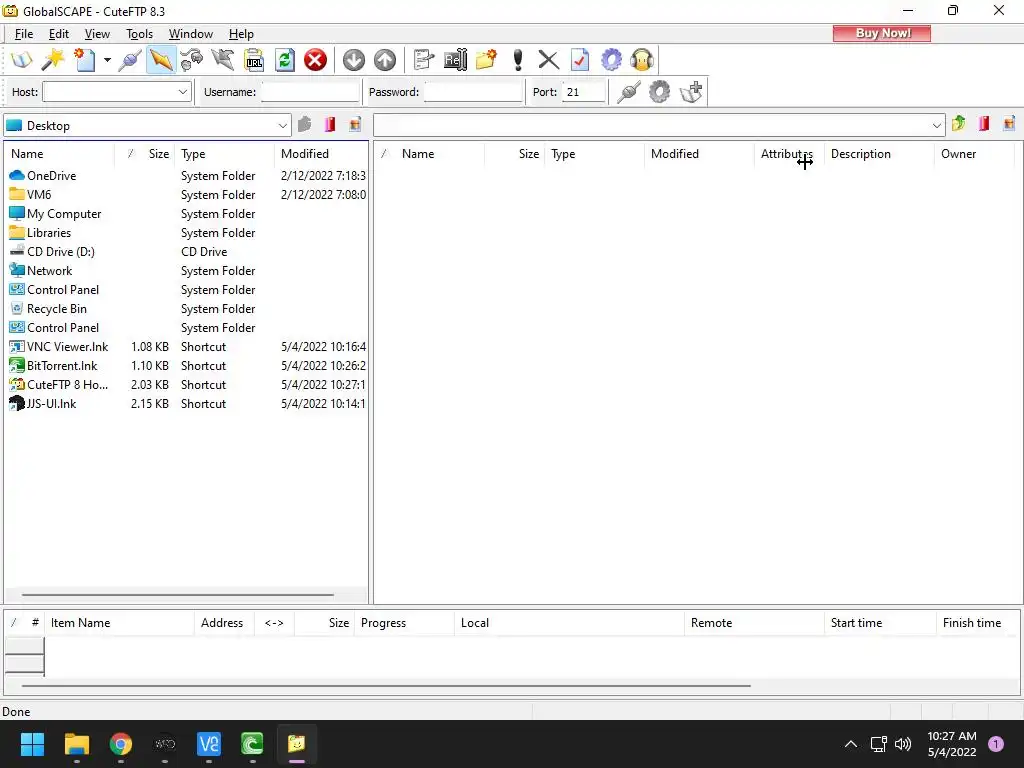Select the Recycle Bin item

tap(48, 309)
